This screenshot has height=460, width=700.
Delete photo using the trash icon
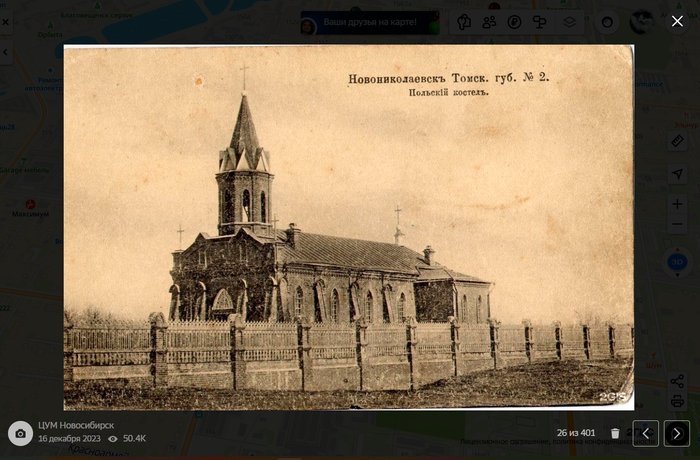click(x=615, y=433)
